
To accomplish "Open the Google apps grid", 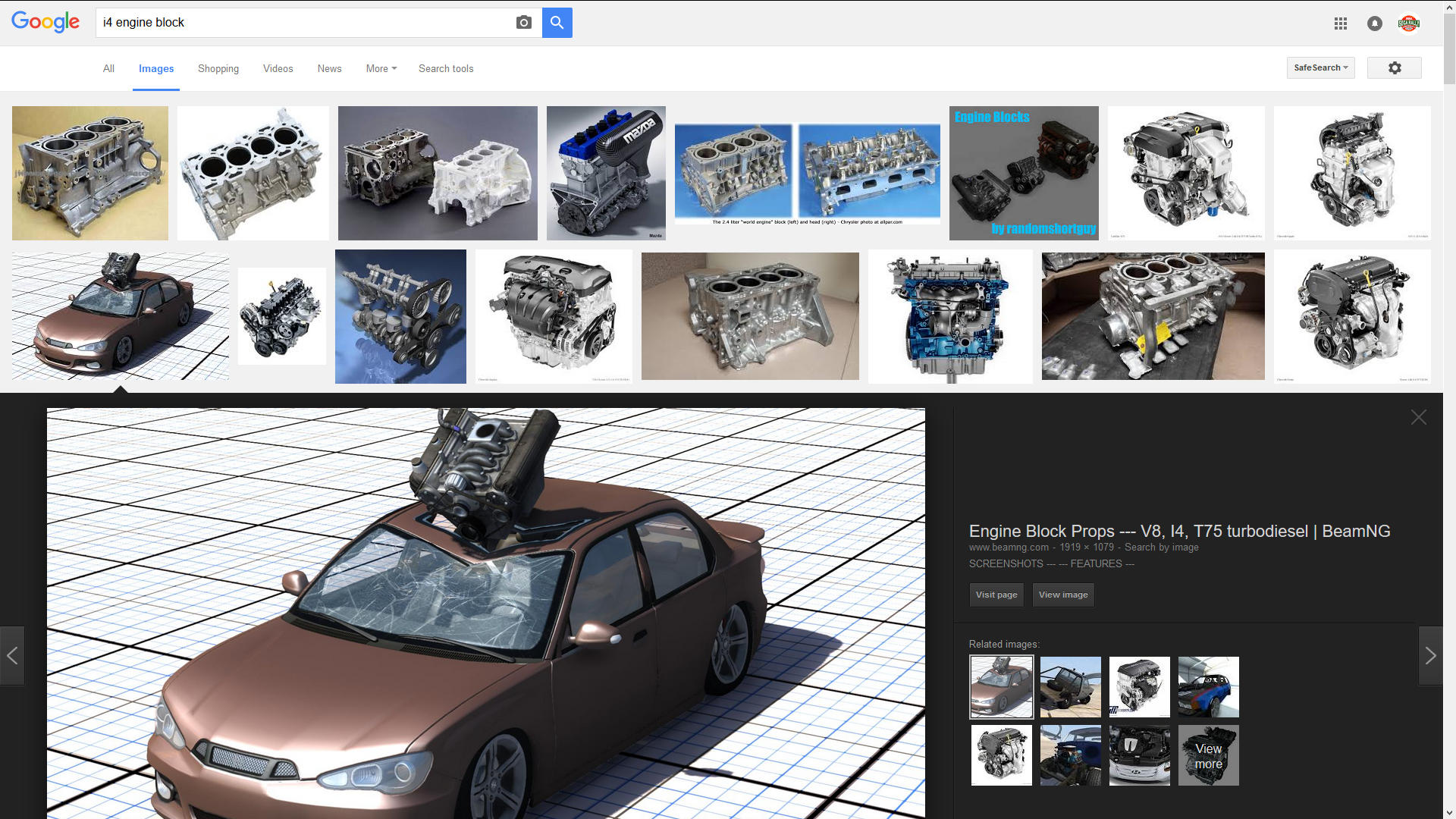I will (x=1341, y=24).
